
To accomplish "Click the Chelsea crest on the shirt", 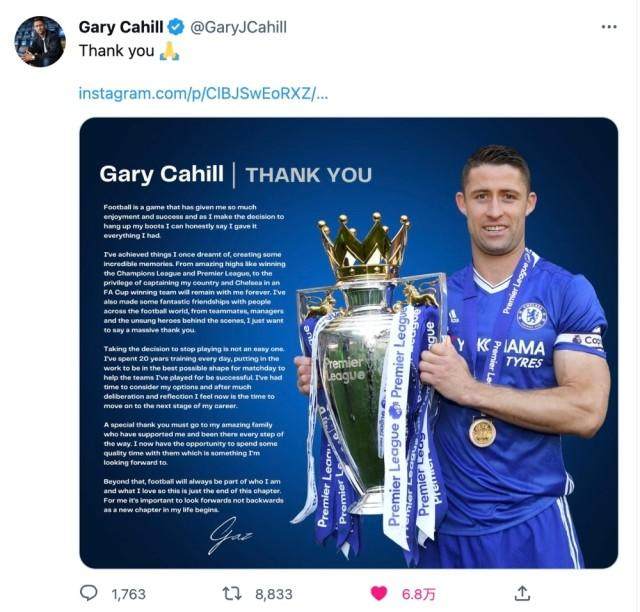I will pos(532,316).
